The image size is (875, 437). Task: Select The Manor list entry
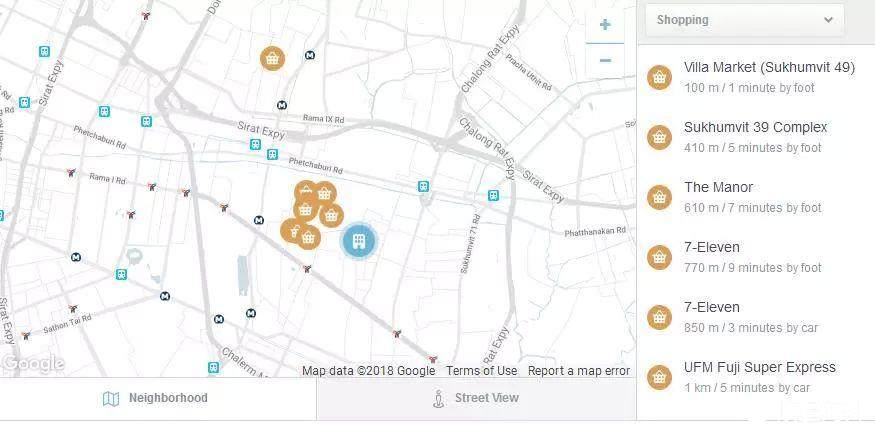756,197
